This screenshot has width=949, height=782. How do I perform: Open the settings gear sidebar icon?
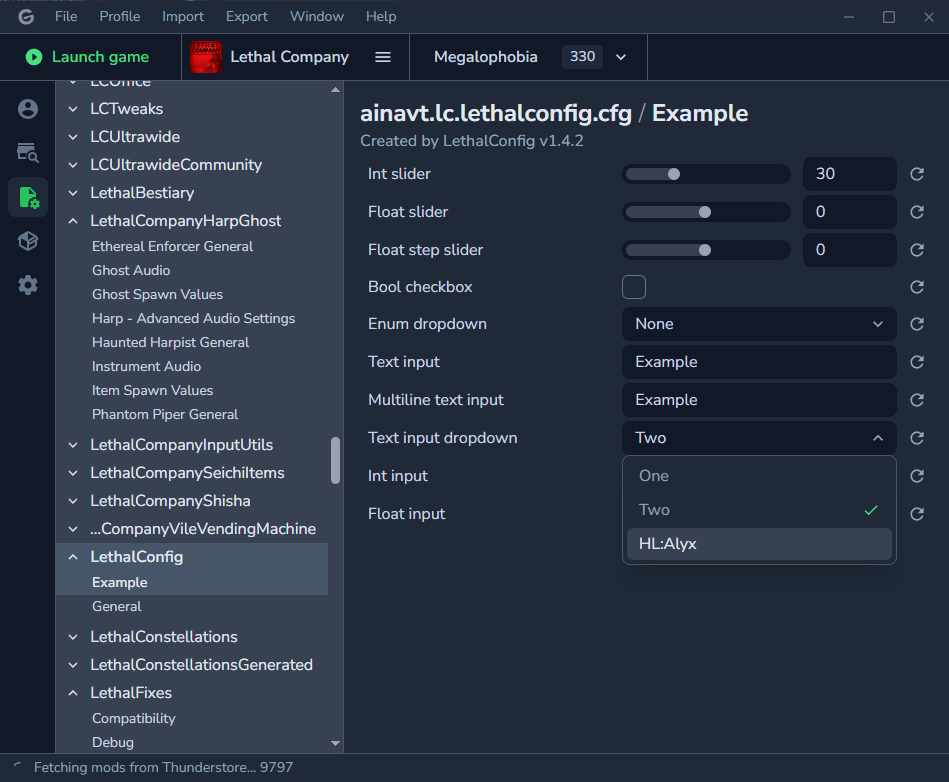click(x=28, y=285)
